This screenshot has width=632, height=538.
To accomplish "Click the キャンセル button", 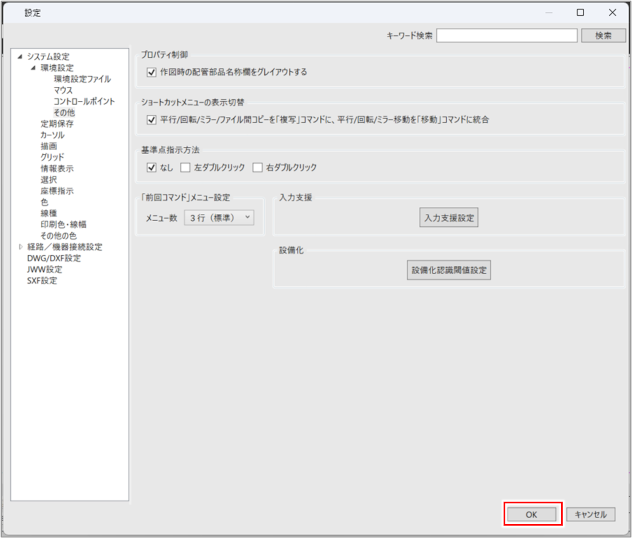I will tap(590, 514).
